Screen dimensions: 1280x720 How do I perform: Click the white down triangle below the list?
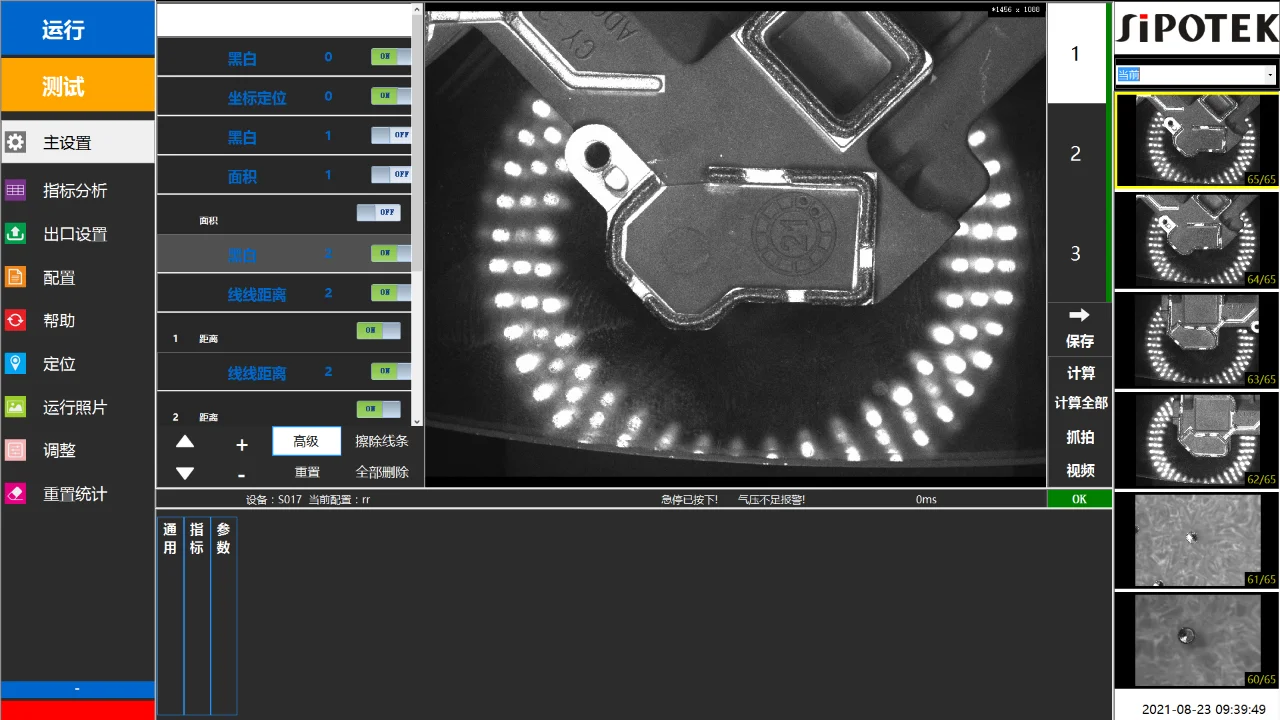185,473
